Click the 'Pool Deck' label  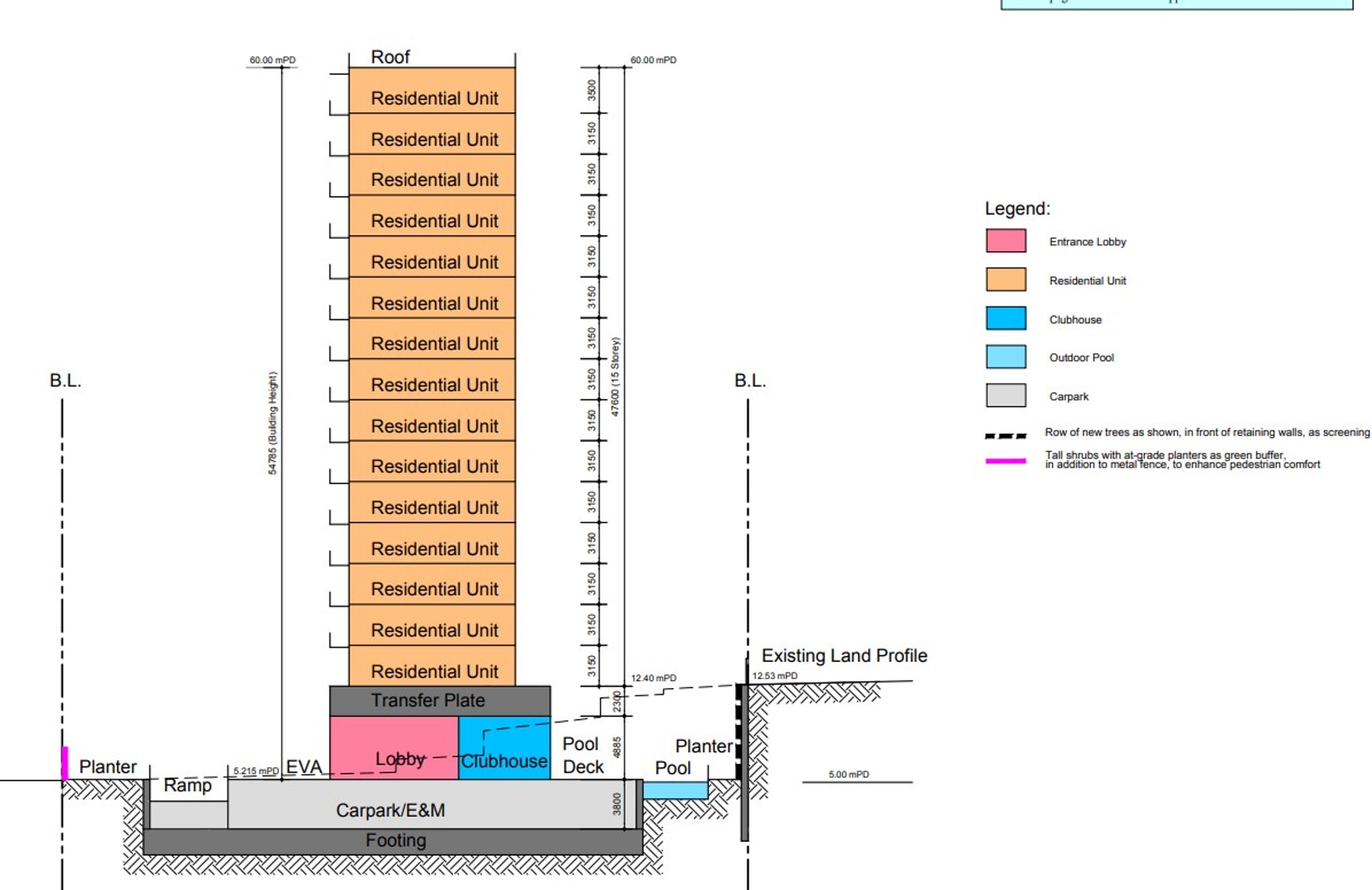tap(583, 755)
